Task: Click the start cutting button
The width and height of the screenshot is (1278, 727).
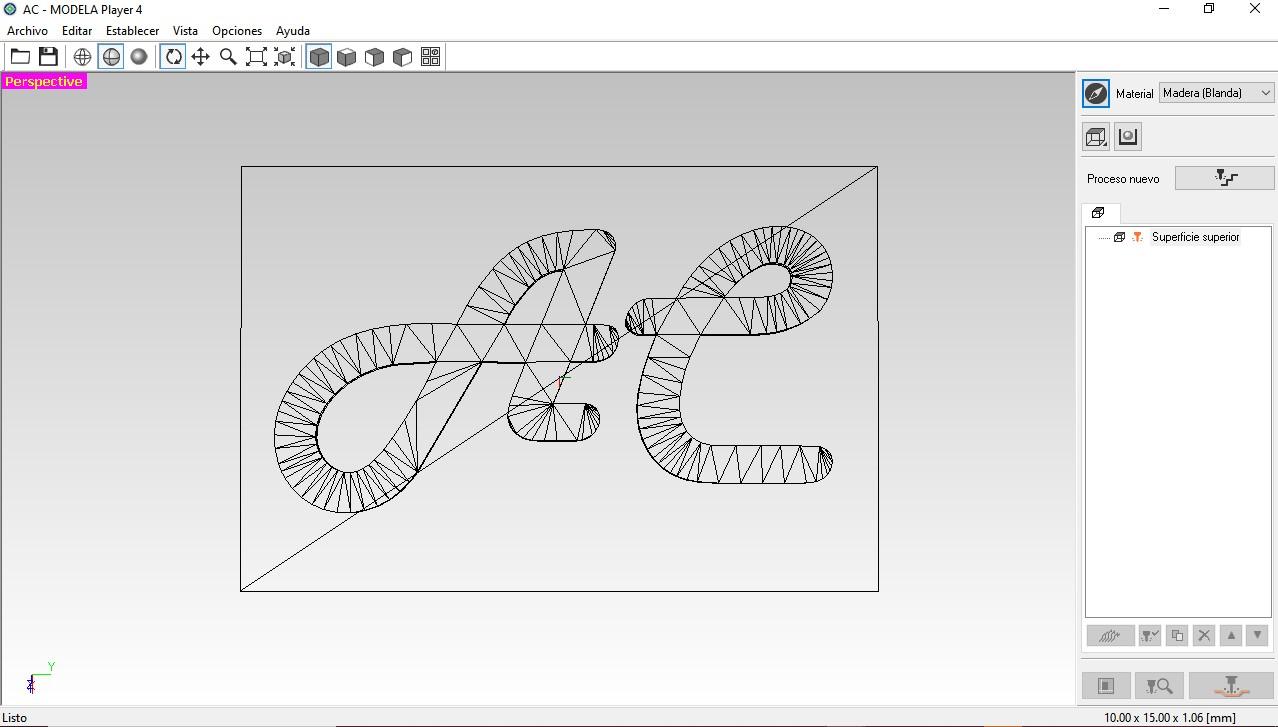Action: click(1231, 686)
